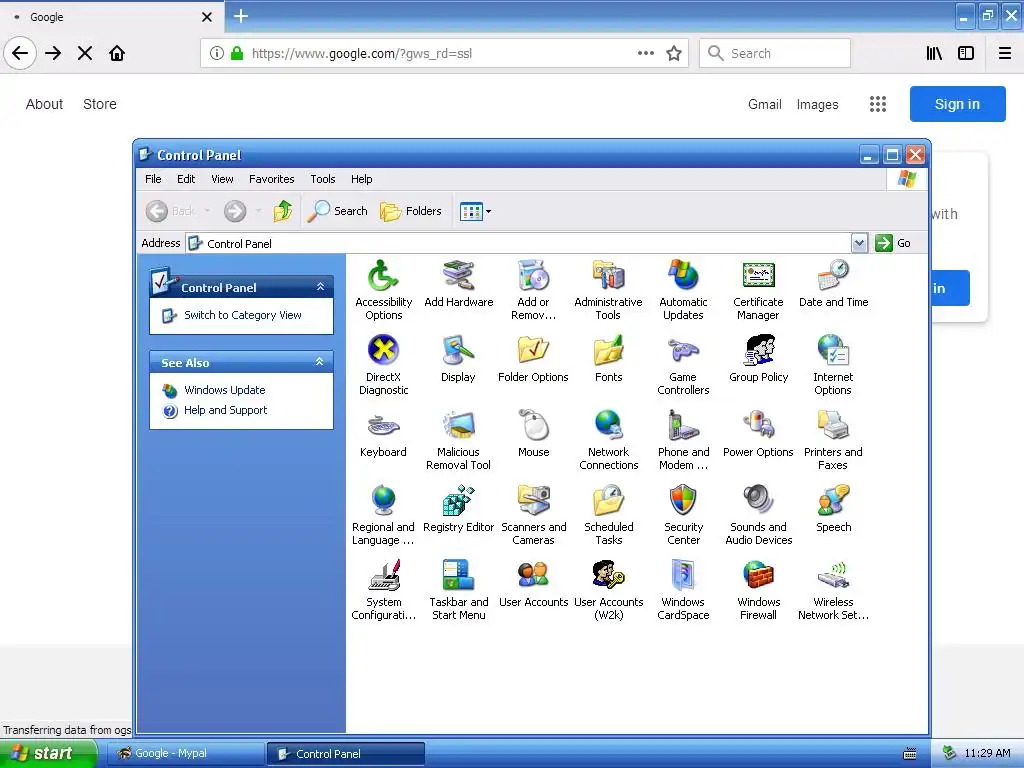Screen dimensions: 1024x768
Task: Open Add or Remove Programs icon
Action: point(534,290)
